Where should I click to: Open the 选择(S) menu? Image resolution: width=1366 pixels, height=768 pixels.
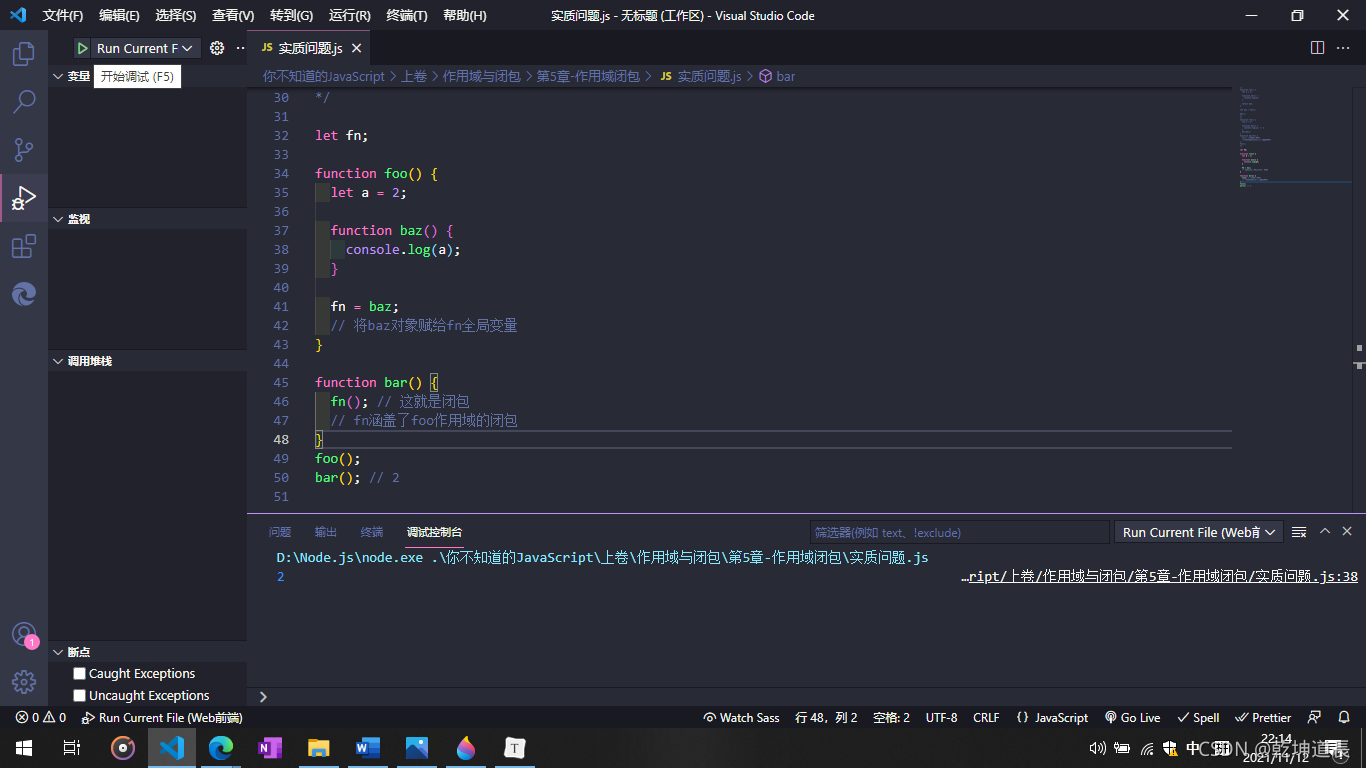[x=176, y=16]
